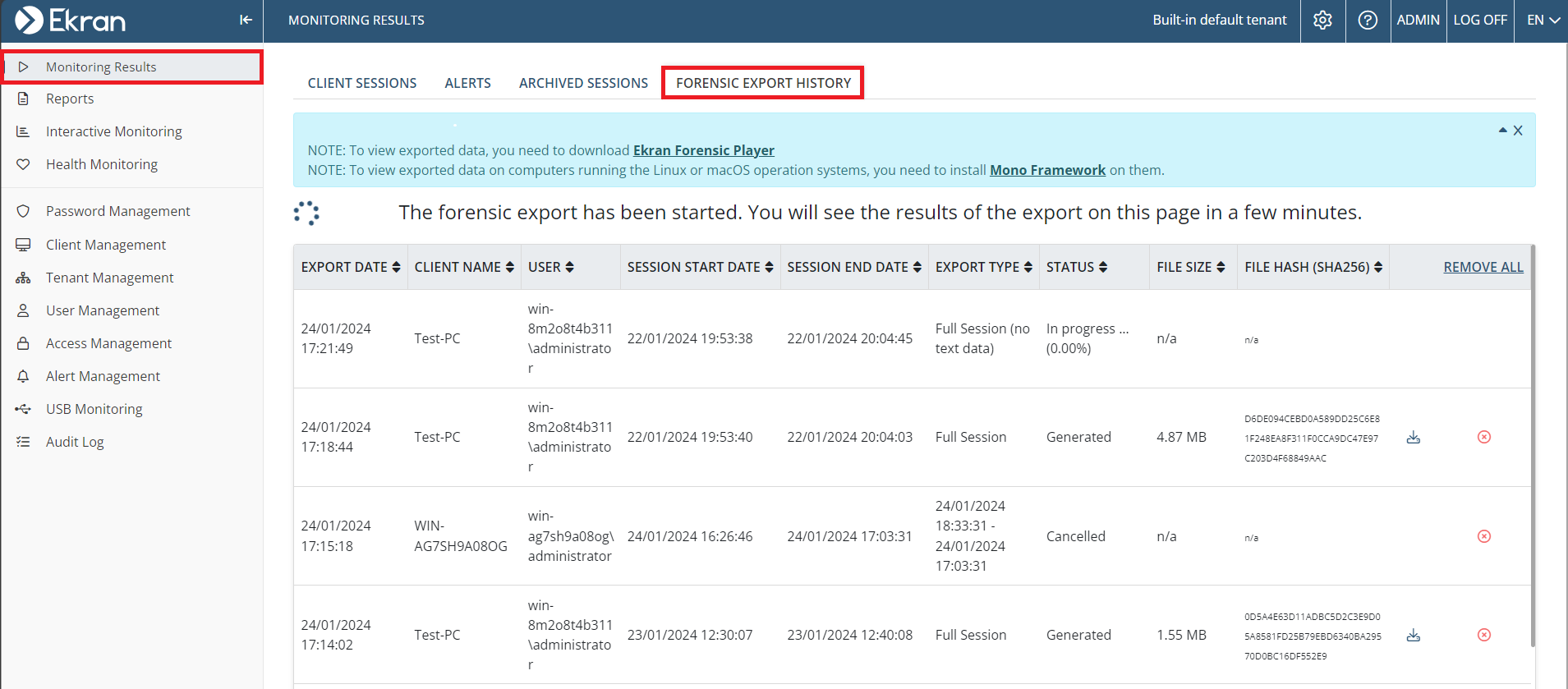Download the 4.87 MB forensic export
The width and height of the screenshot is (1568, 689).
(1413, 437)
